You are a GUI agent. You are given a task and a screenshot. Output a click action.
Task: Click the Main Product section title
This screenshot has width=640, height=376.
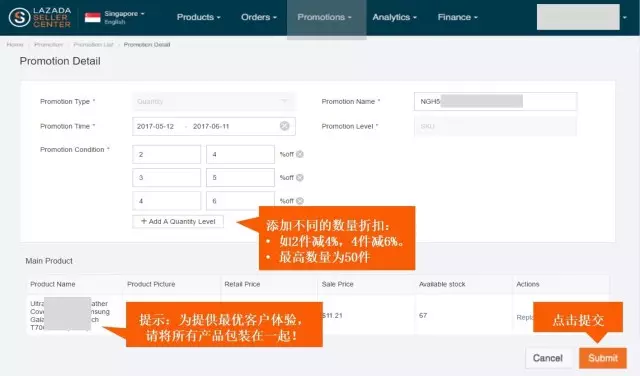[49, 261]
